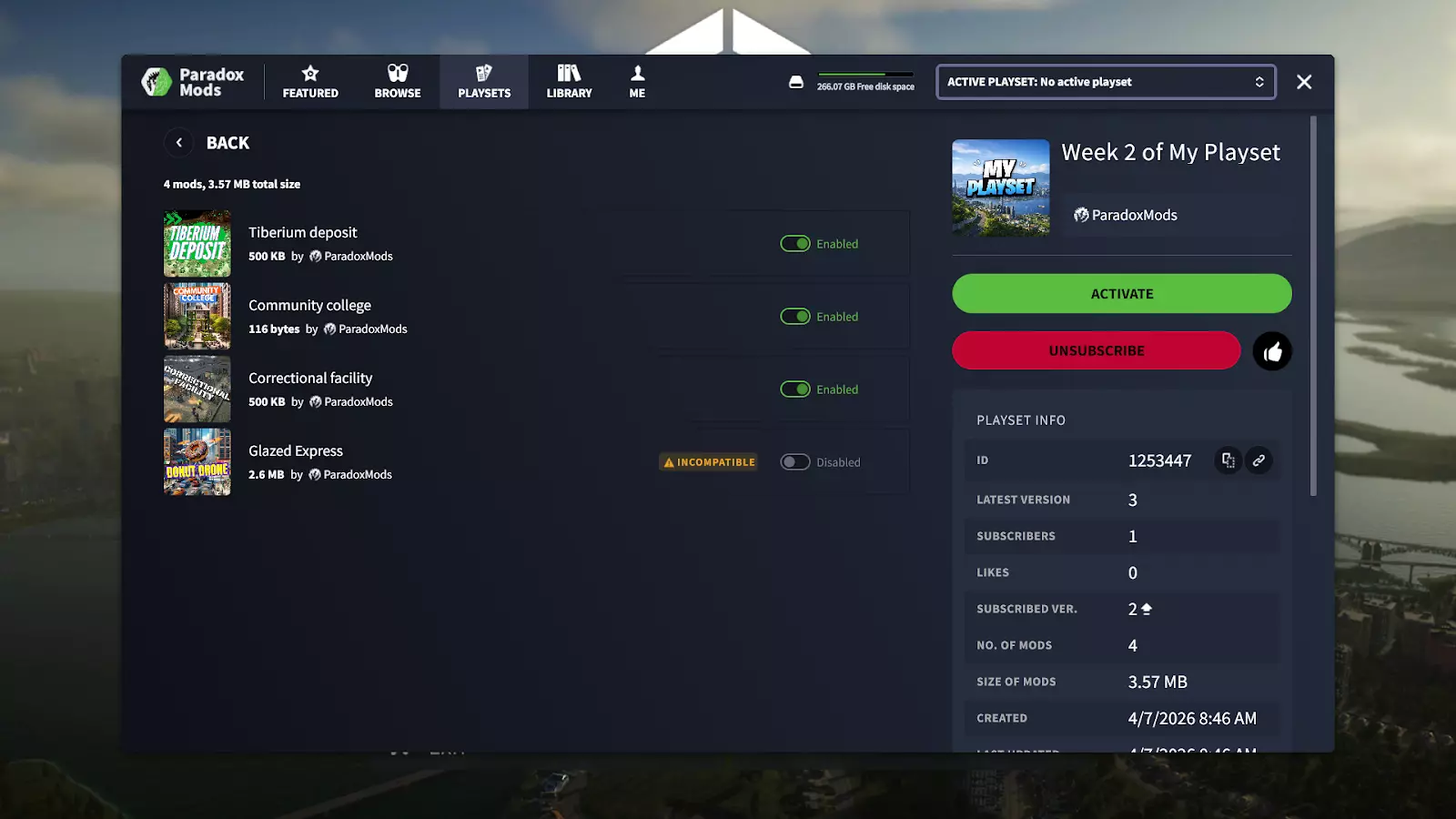Open the Library tab
The width and height of the screenshot is (1456, 819).
569,82
